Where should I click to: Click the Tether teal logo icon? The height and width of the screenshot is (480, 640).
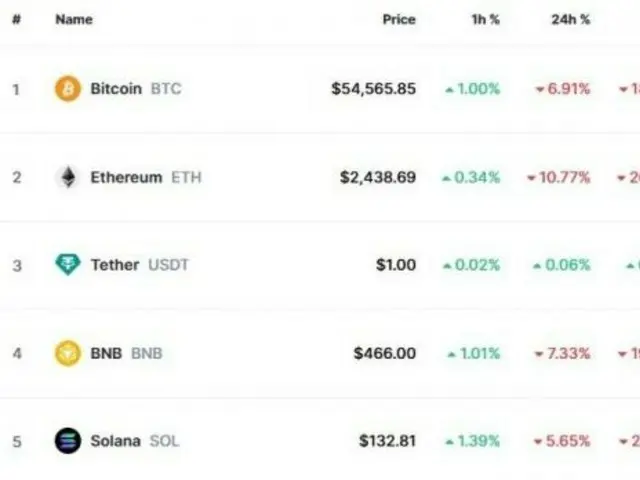coord(68,265)
